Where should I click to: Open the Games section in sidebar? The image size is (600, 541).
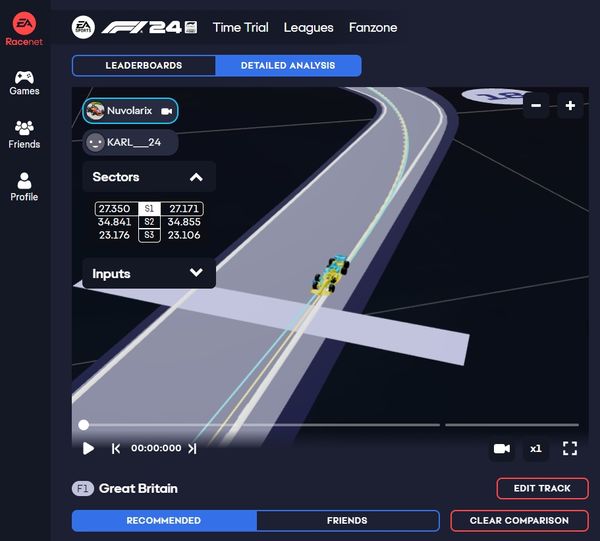[x=24, y=83]
